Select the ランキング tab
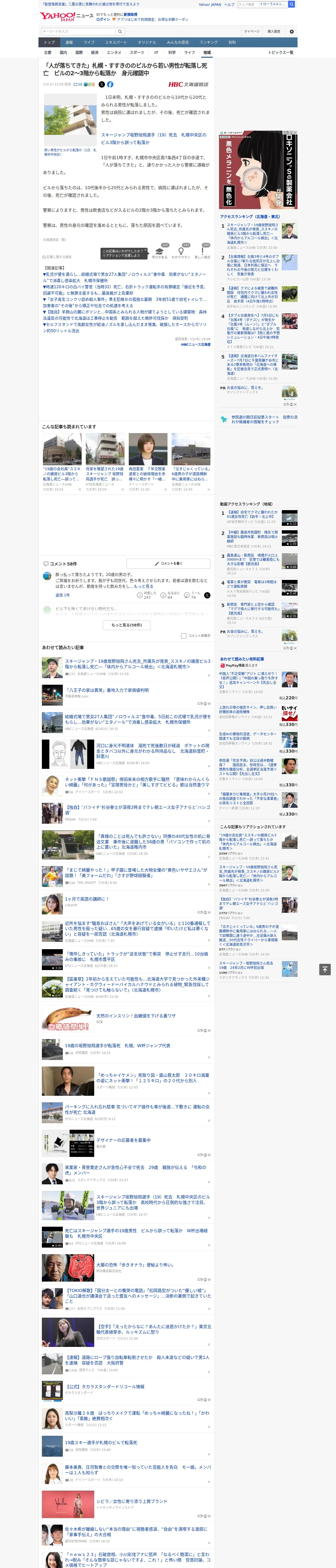Image resolution: width=336 pixels, height=1568 pixels. pos(209,43)
